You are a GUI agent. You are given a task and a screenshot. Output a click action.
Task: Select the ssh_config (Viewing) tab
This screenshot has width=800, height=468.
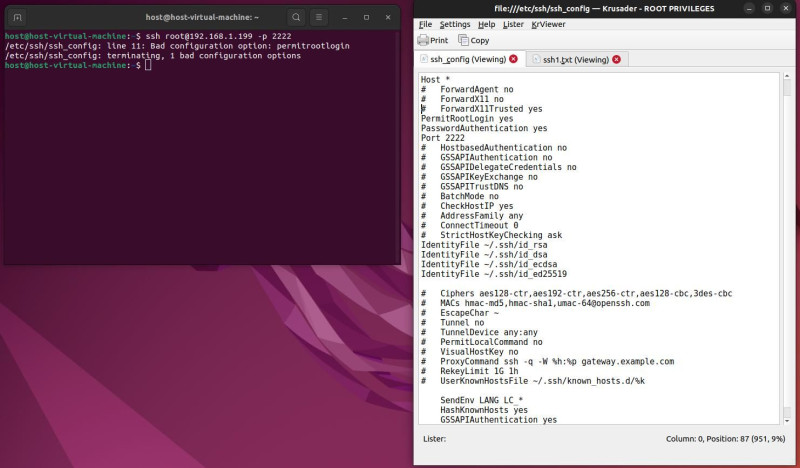coord(468,59)
